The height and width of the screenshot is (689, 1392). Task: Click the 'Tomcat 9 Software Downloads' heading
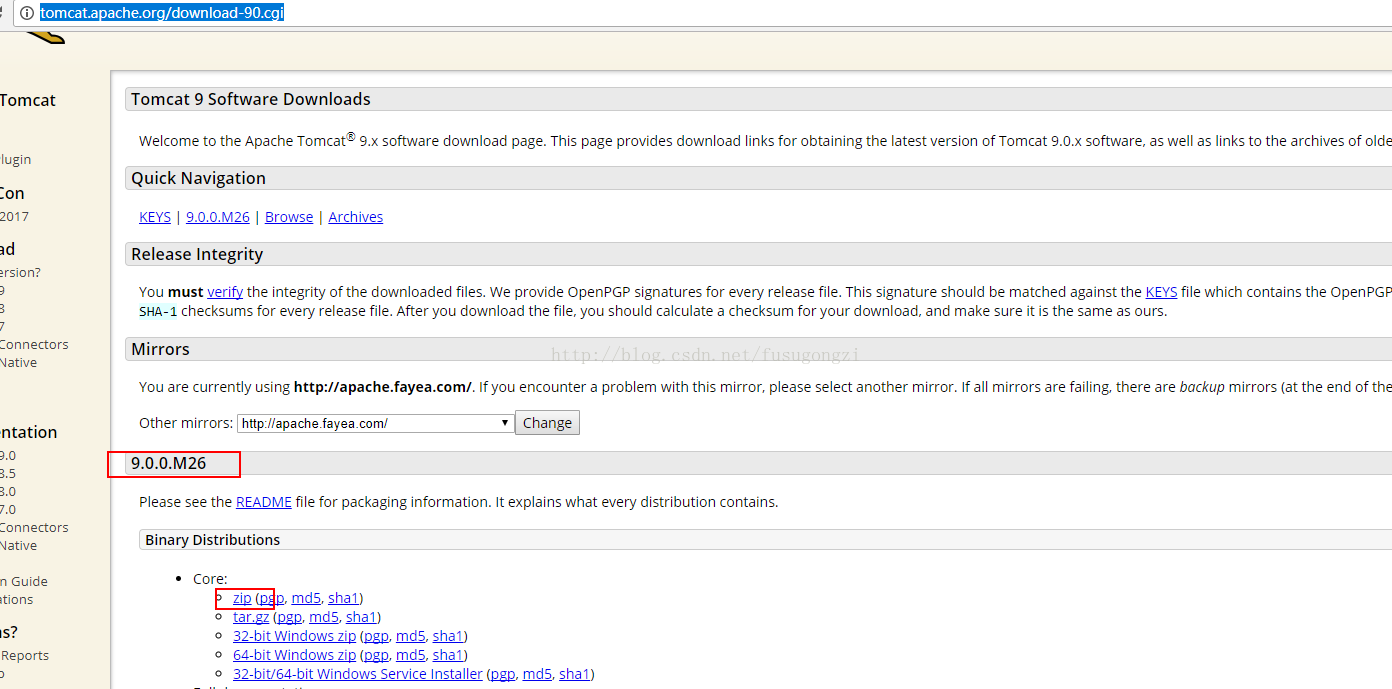tap(251, 99)
